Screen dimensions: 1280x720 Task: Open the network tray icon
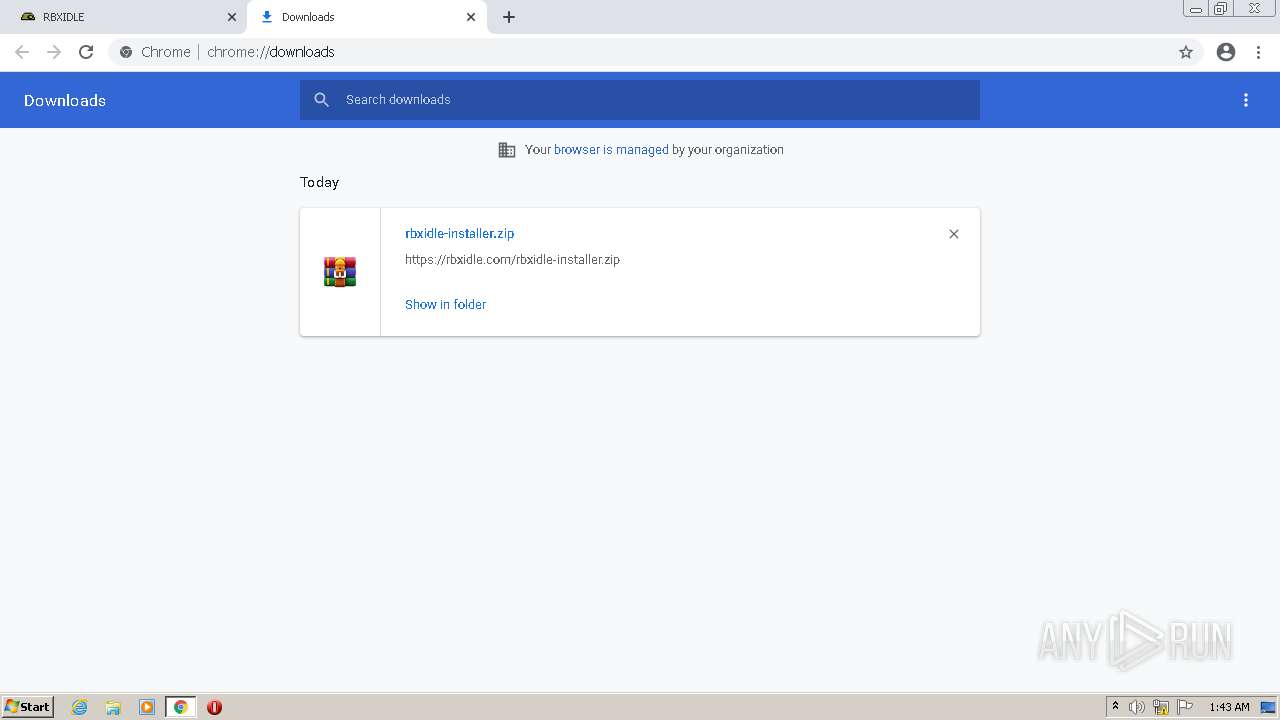tap(1161, 707)
